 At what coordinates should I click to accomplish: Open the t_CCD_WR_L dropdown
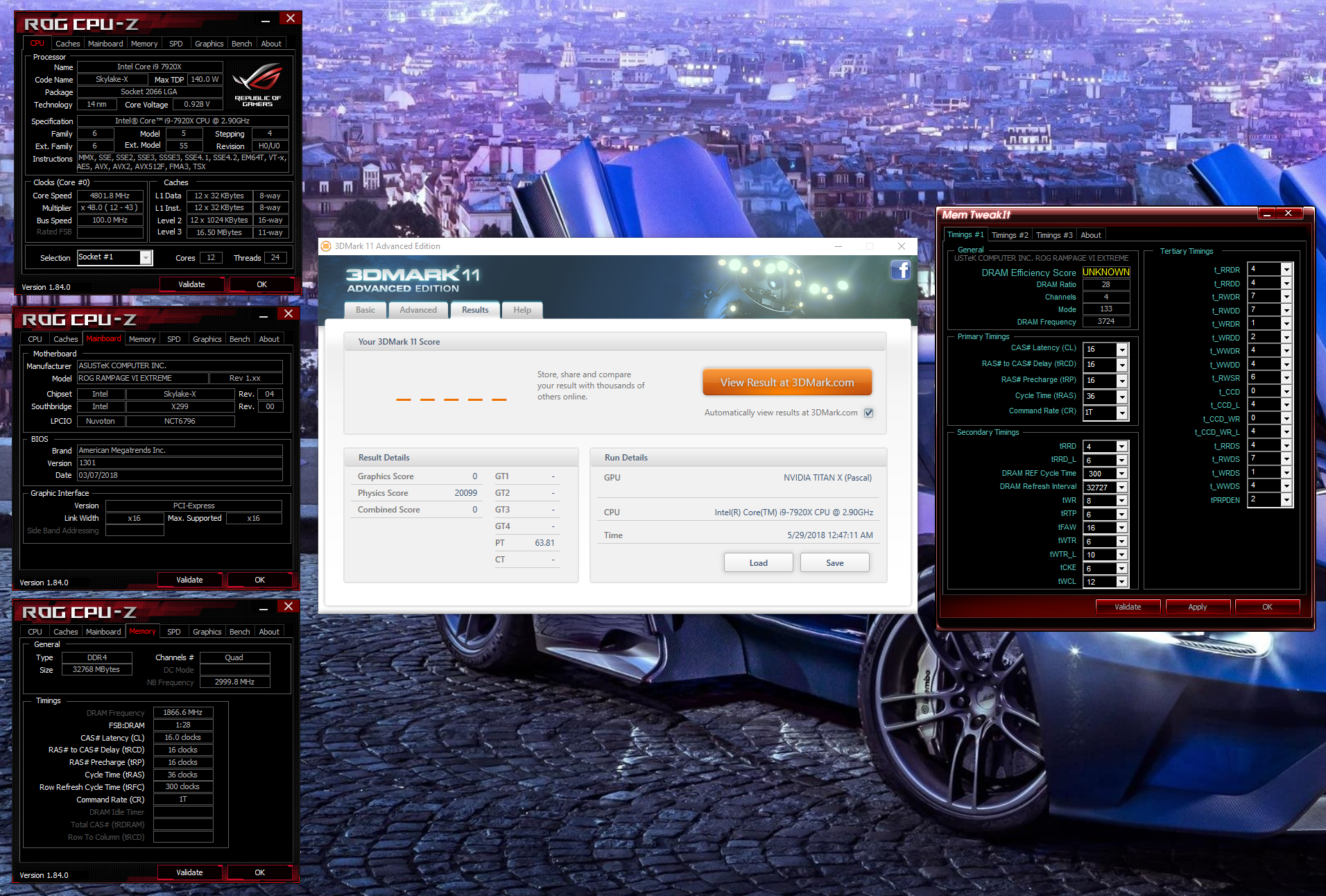click(x=1286, y=432)
